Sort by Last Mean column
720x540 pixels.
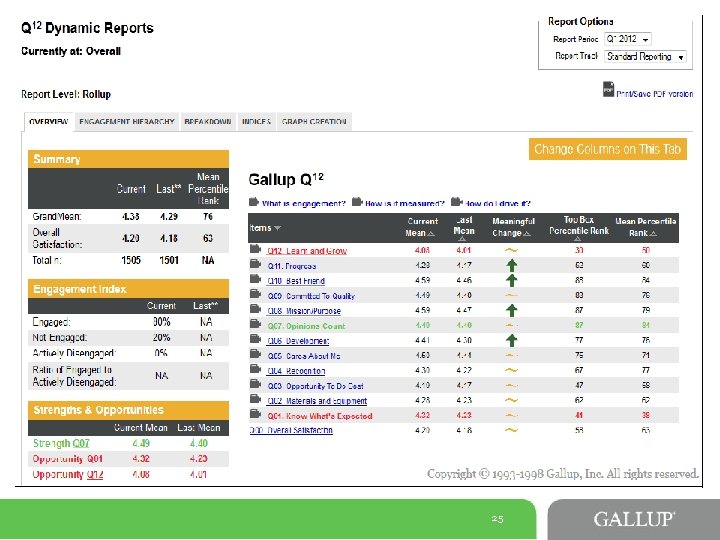click(x=464, y=228)
